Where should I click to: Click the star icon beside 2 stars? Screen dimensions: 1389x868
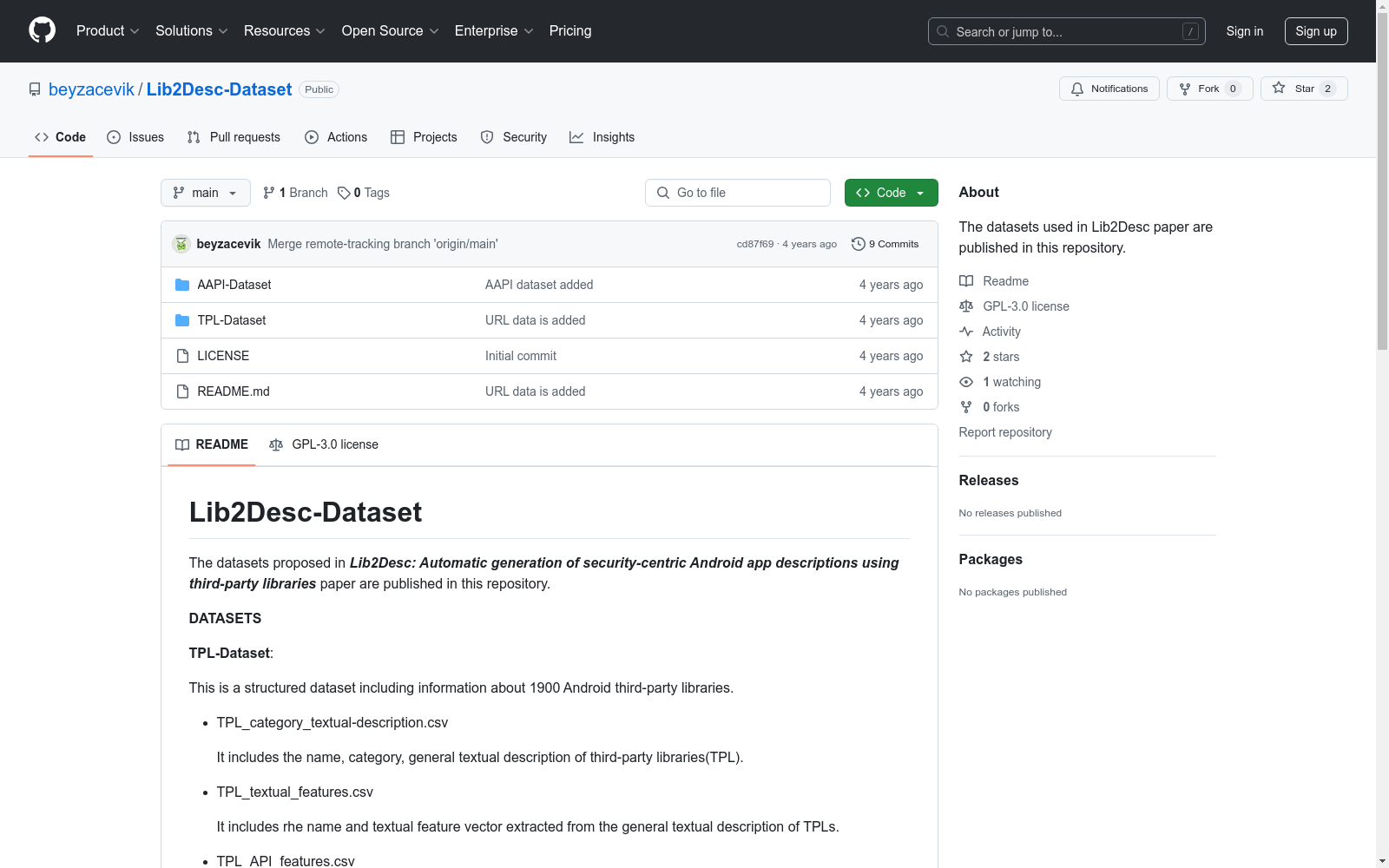[x=966, y=357]
